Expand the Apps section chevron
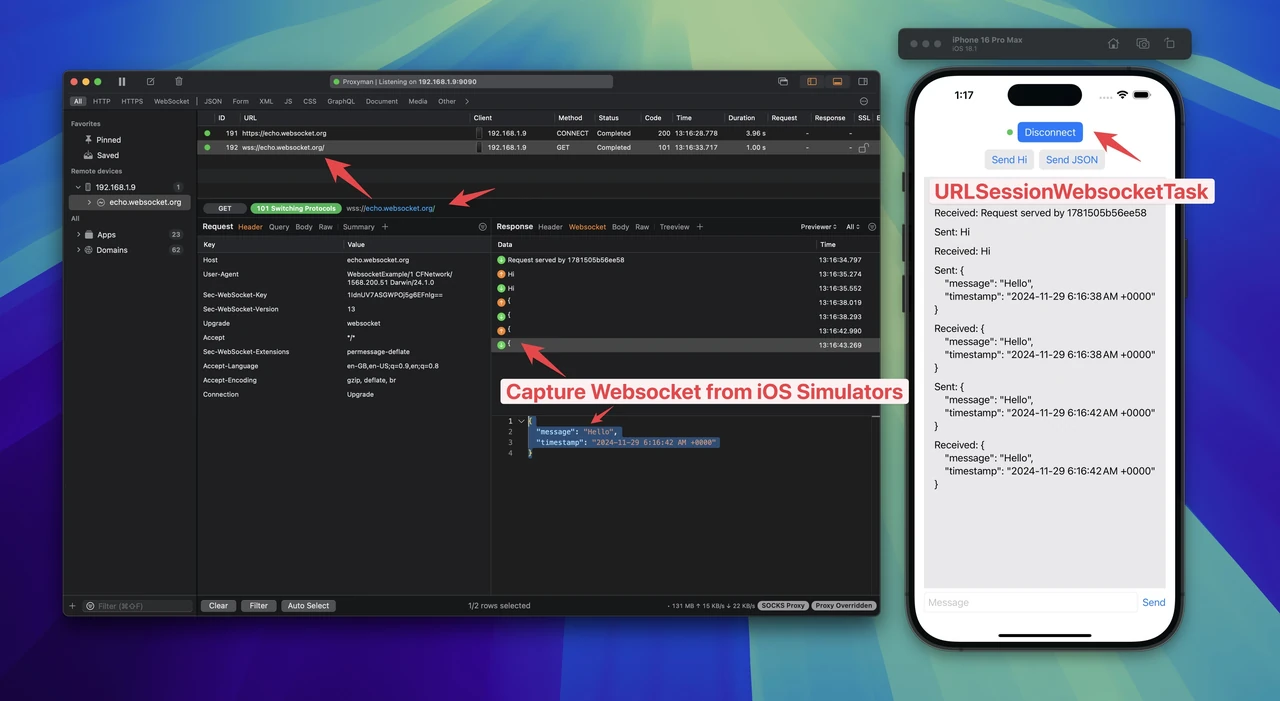Viewport: 1280px width, 701px height. pos(78,235)
